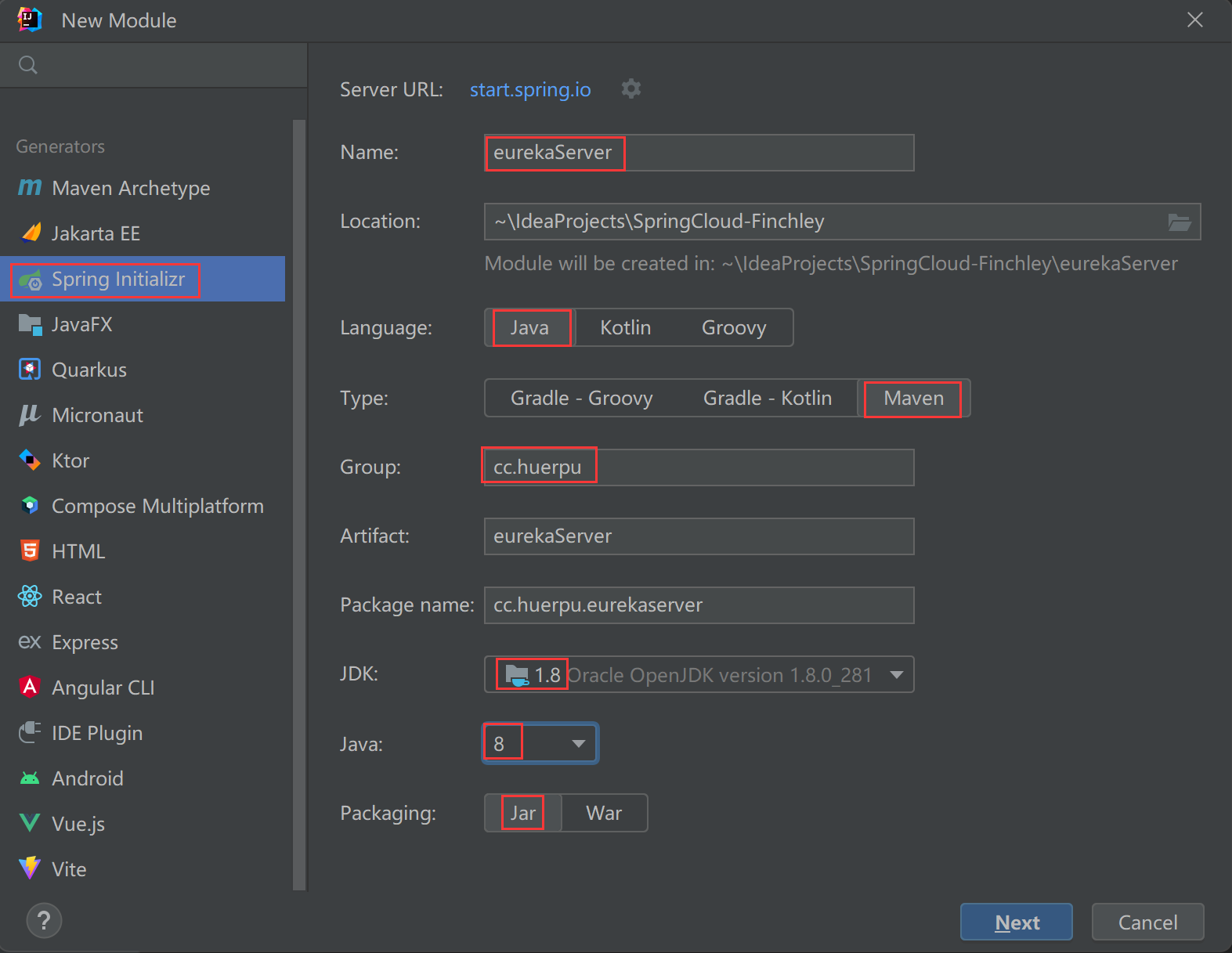Select Maven Archetype generator

pyautogui.click(x=143, y=188)
